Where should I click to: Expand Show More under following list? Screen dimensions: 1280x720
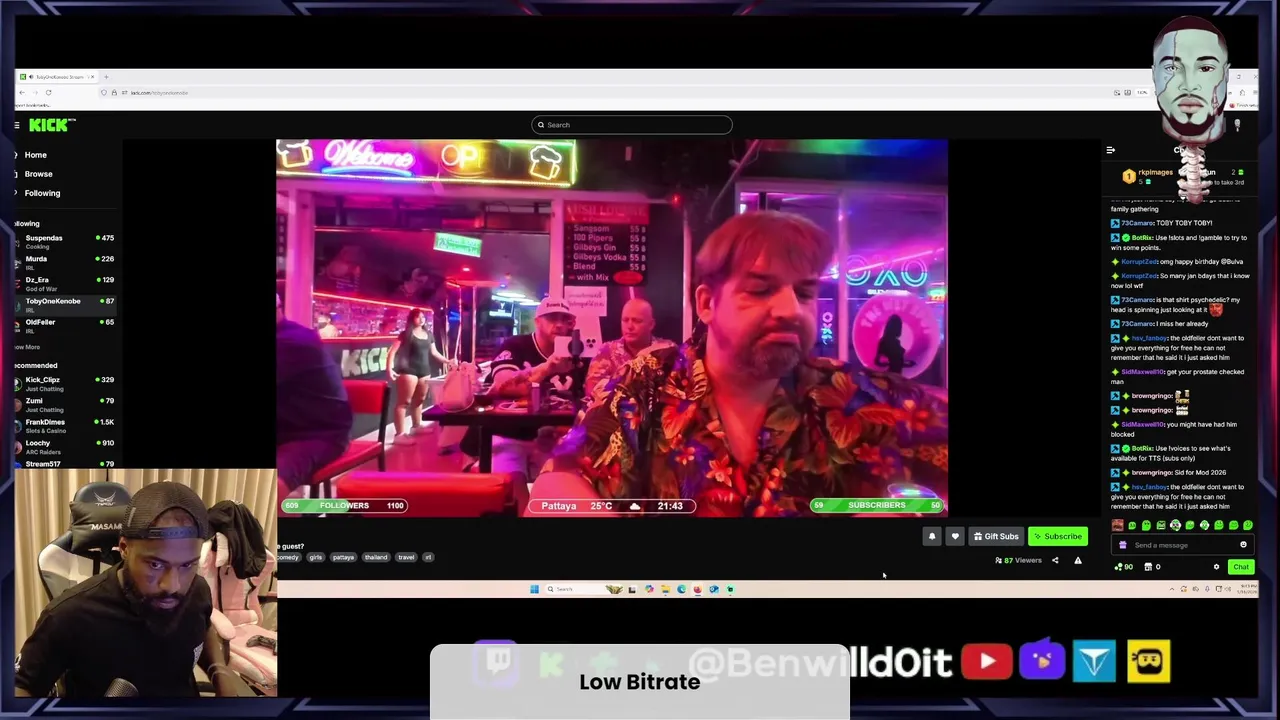27,347
